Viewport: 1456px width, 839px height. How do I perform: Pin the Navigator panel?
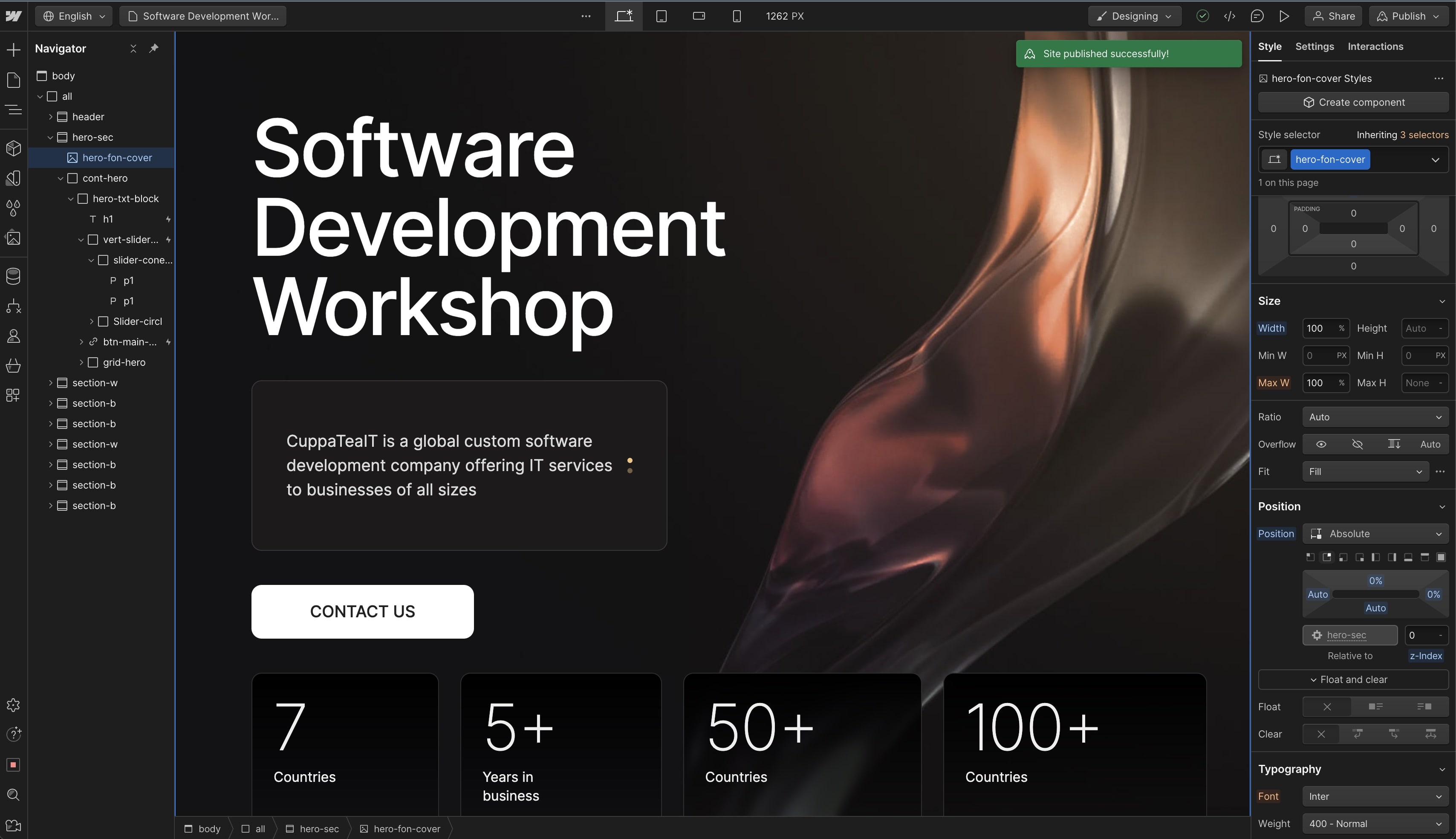tap(154, 49)
